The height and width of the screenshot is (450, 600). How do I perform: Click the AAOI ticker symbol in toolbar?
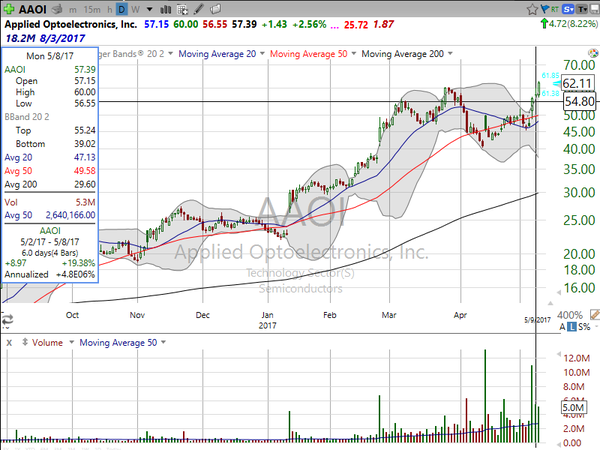pos(33,9)
